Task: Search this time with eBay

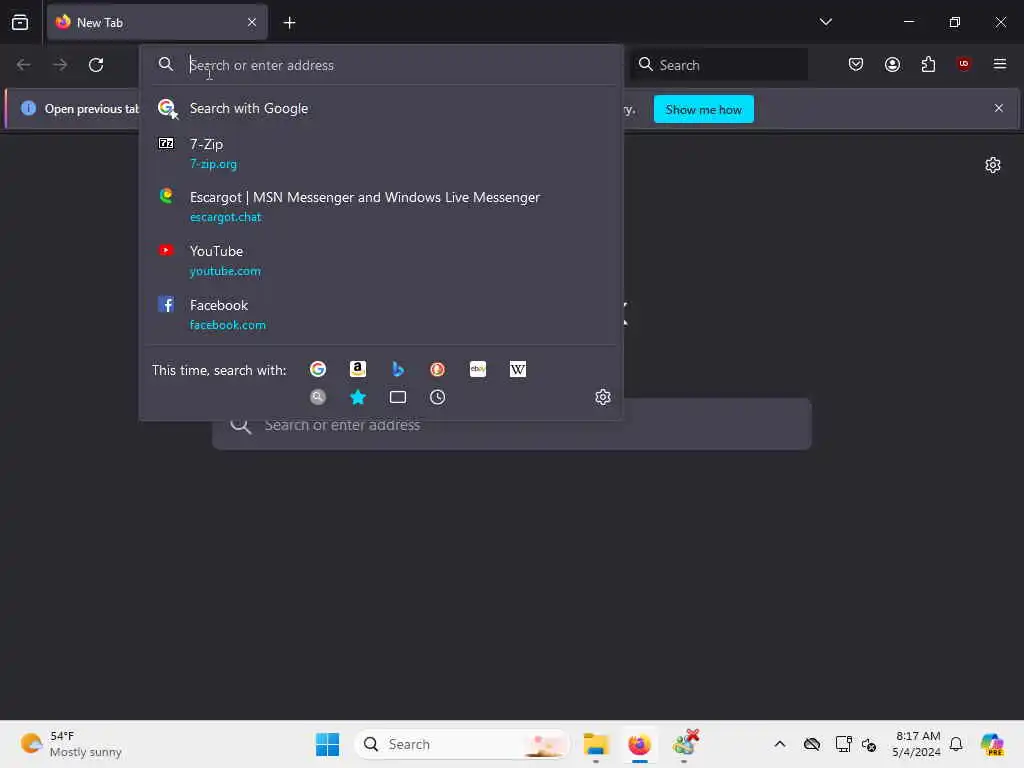Action: point(478,370)
